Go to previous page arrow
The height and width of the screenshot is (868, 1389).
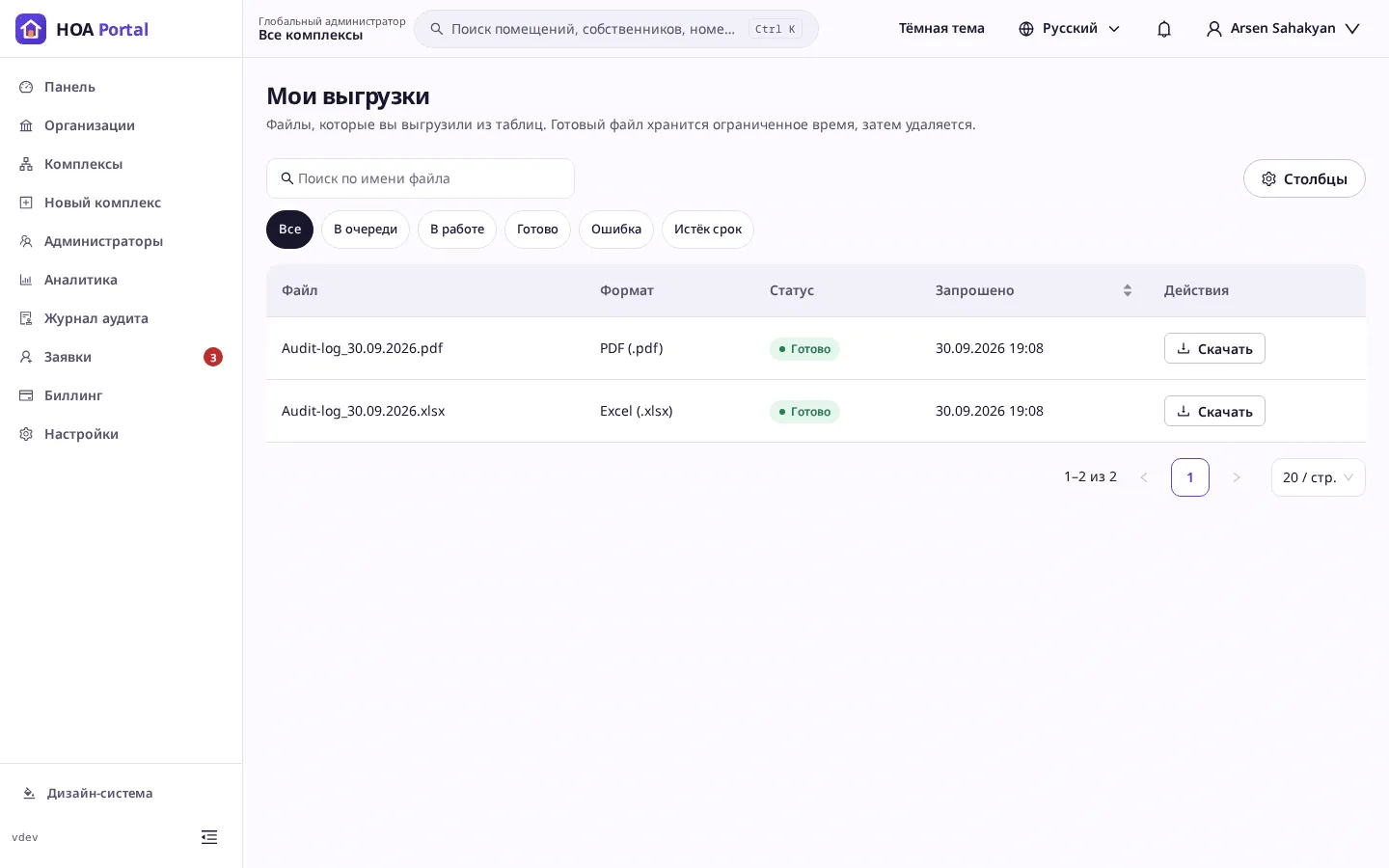1144,477
